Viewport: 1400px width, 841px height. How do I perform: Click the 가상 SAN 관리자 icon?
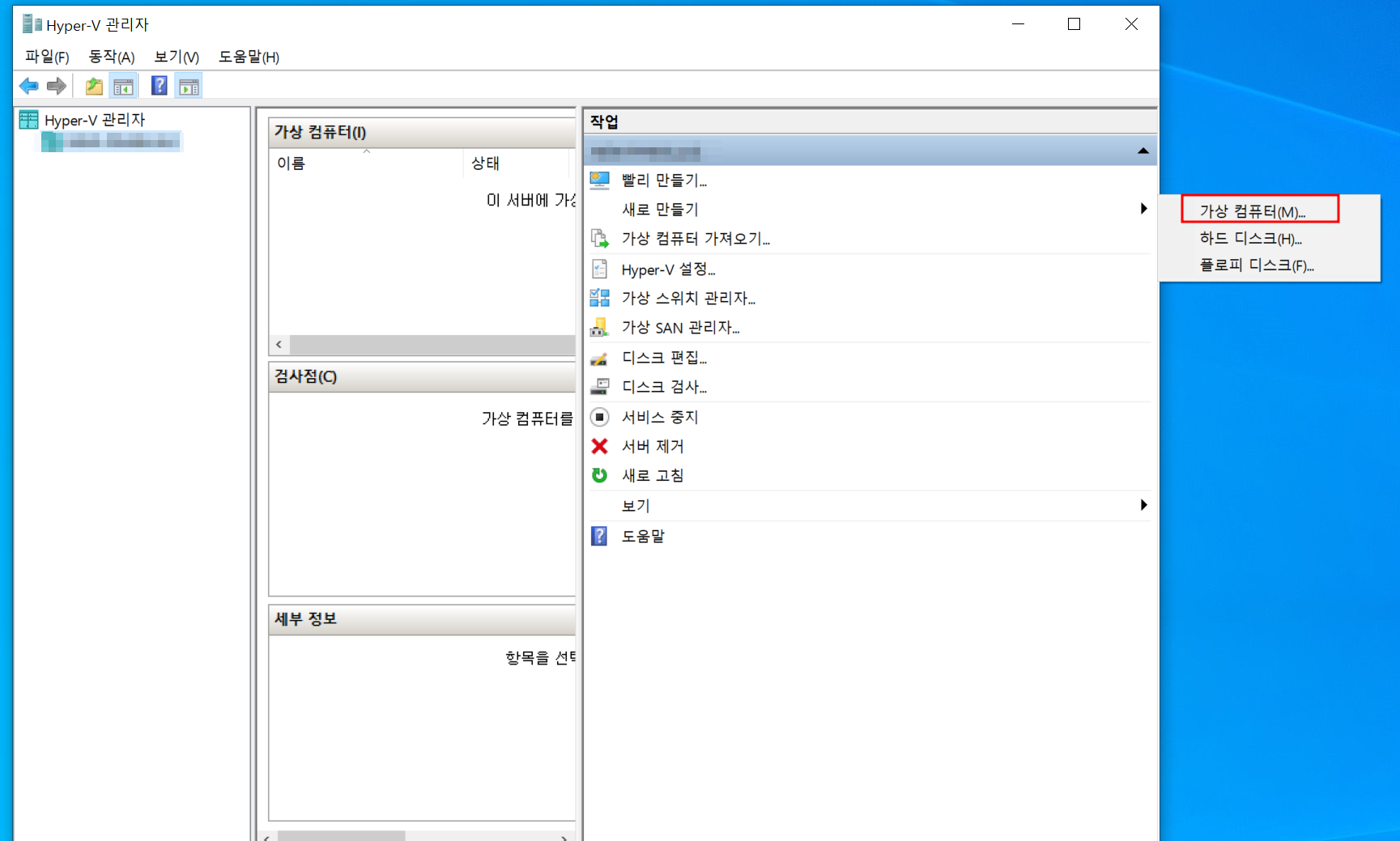(599, 327)
